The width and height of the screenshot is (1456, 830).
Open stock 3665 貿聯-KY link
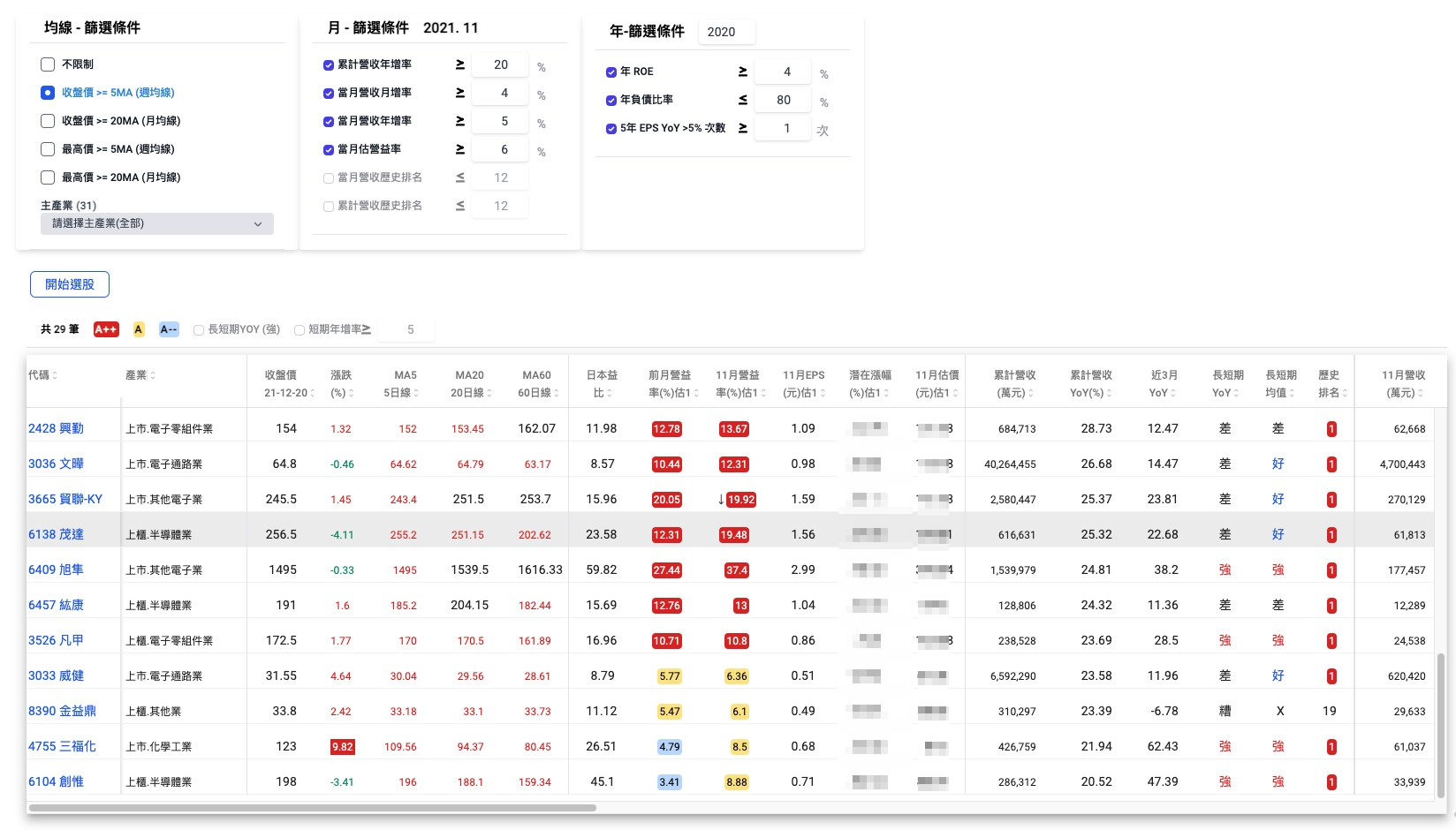[65, 499]
